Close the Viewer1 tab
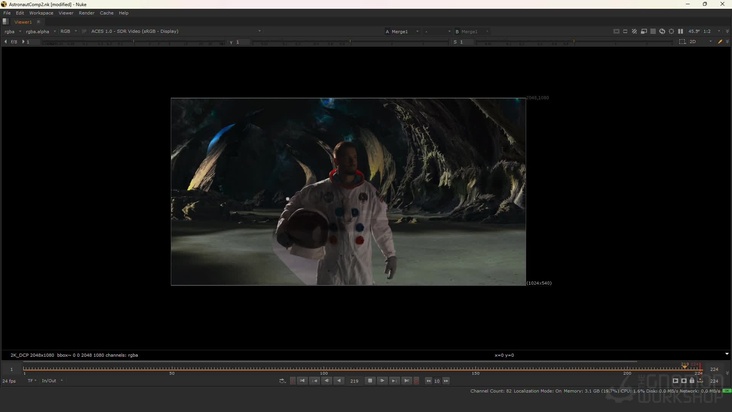732x412 pixels. [38, 22]
